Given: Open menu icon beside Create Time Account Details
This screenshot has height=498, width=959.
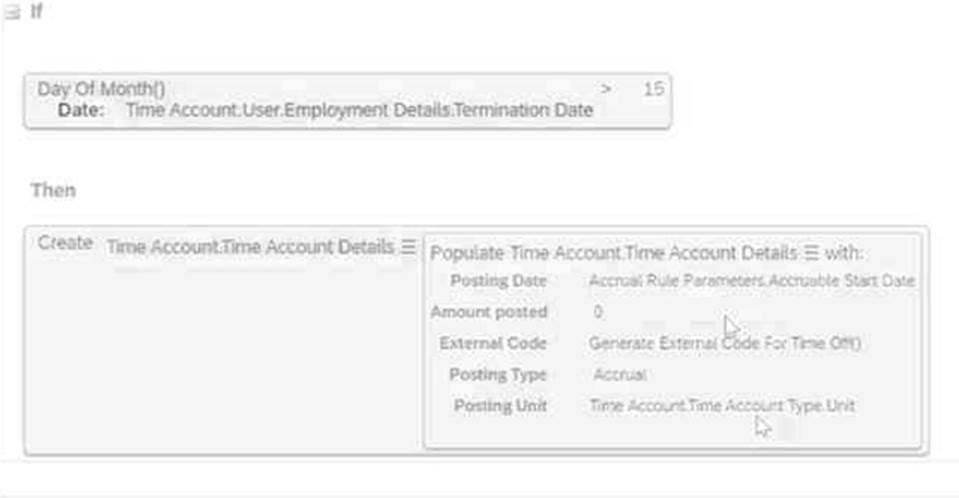Looking at the screenshot, I should coord(408,246).
